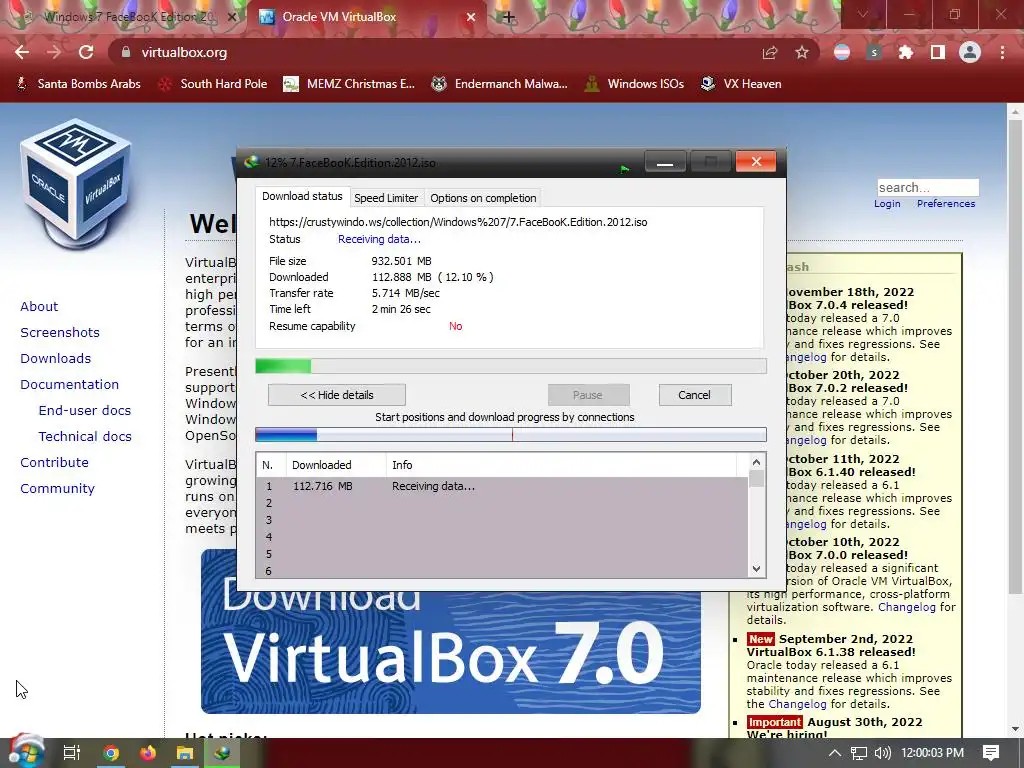
Task: Go back with the browser back arrow
Action: click(x=22, y=52)
